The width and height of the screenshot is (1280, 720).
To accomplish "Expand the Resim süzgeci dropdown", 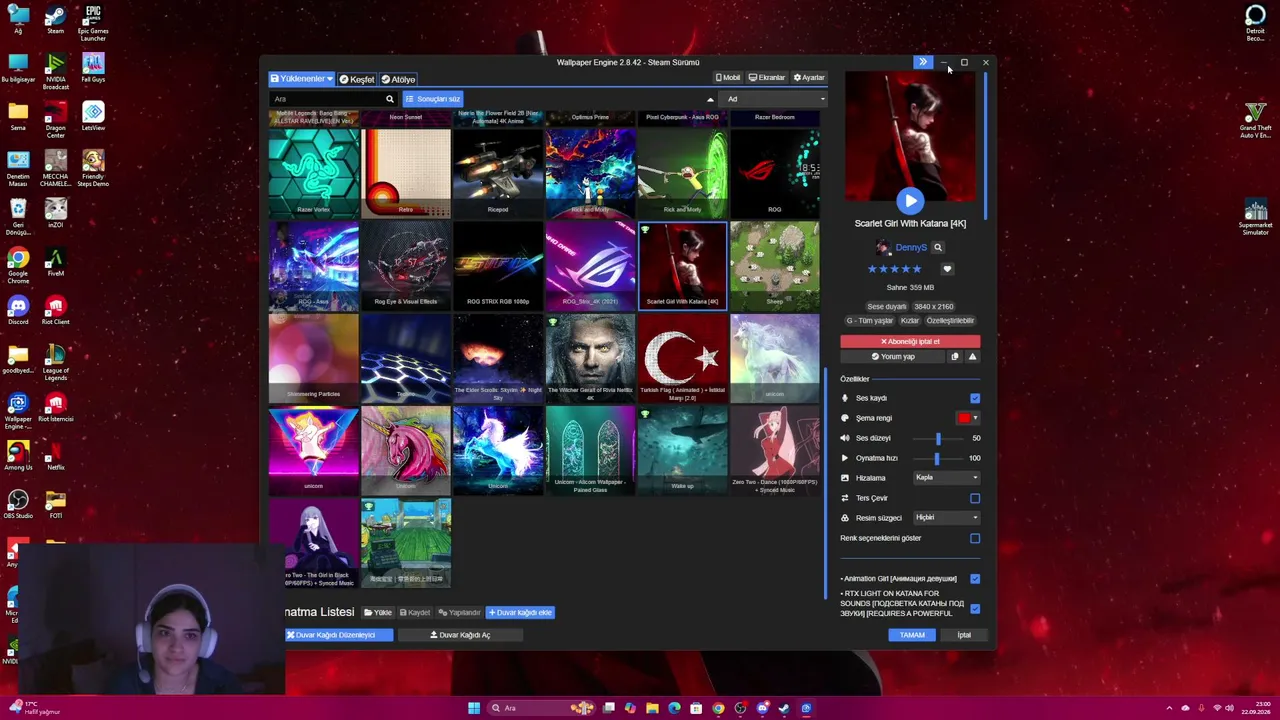I will click(x=946, y=517).
